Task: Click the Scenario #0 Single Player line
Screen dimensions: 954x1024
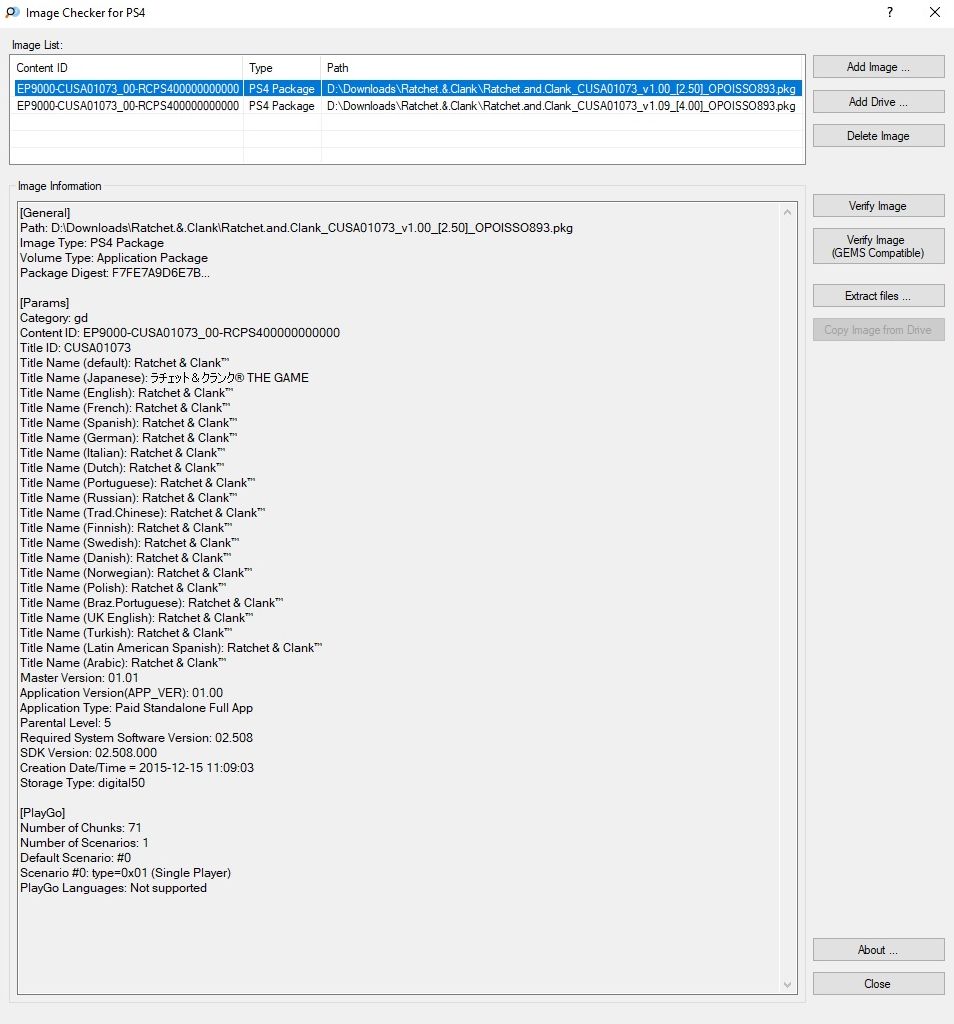Action: pyautogui.click(x=125, y=874)
